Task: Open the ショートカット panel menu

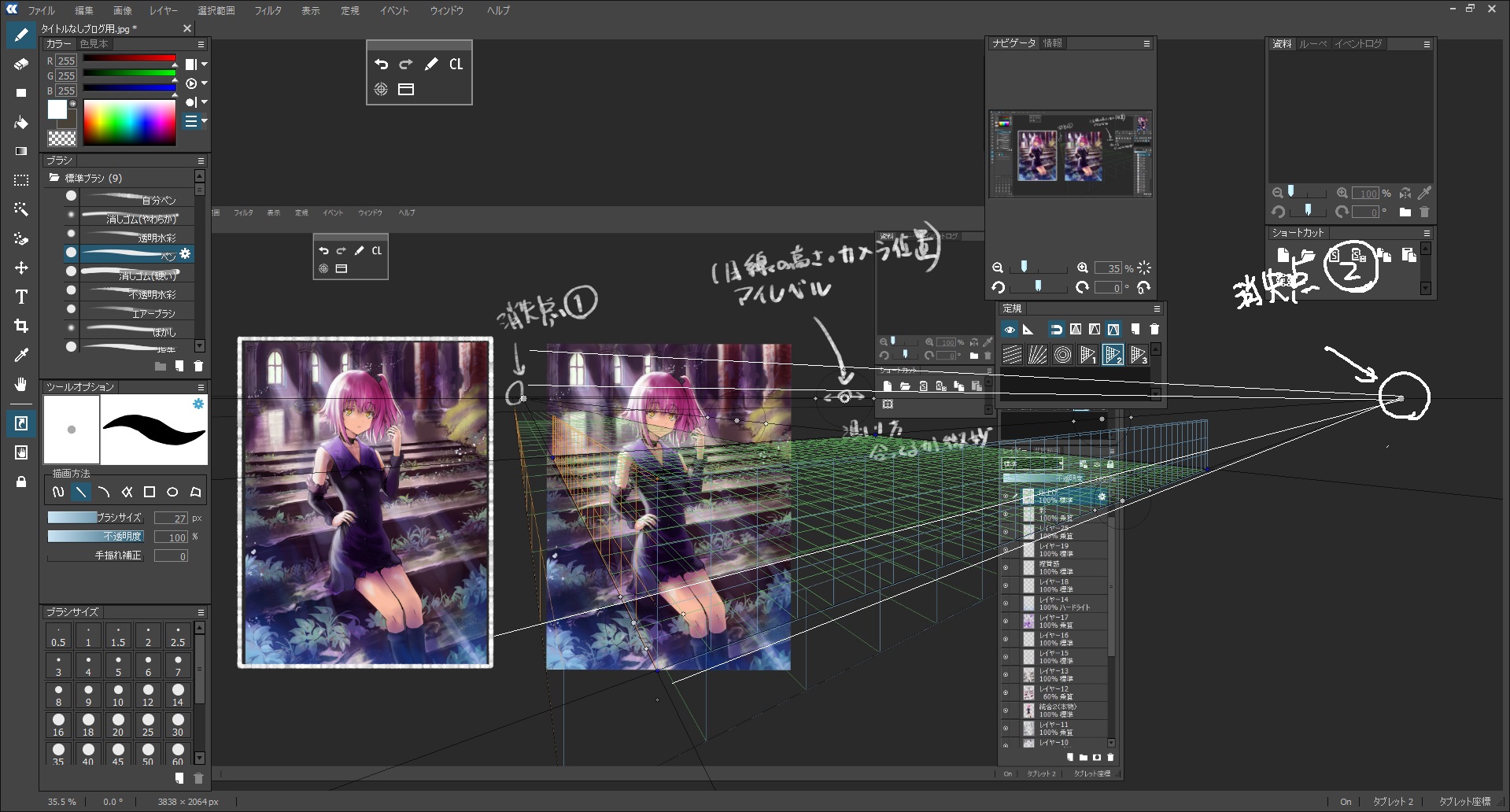Action: (x=1427, y=233)
